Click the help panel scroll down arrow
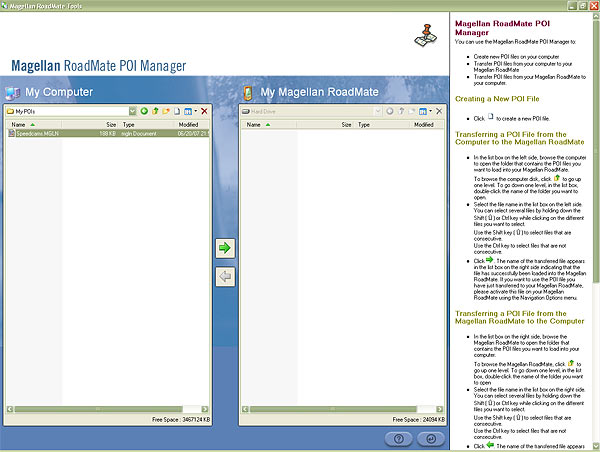 (596, 446)
